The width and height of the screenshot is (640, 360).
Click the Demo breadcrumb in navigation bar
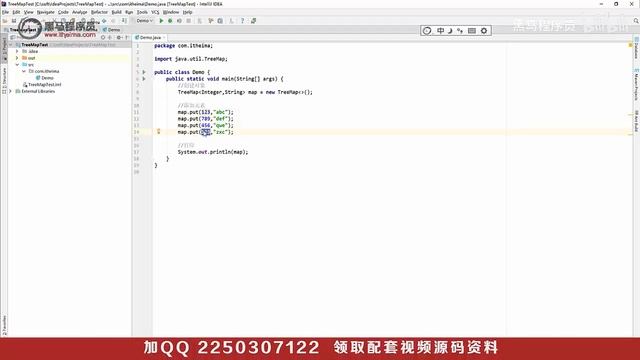[x=111, y=29]
